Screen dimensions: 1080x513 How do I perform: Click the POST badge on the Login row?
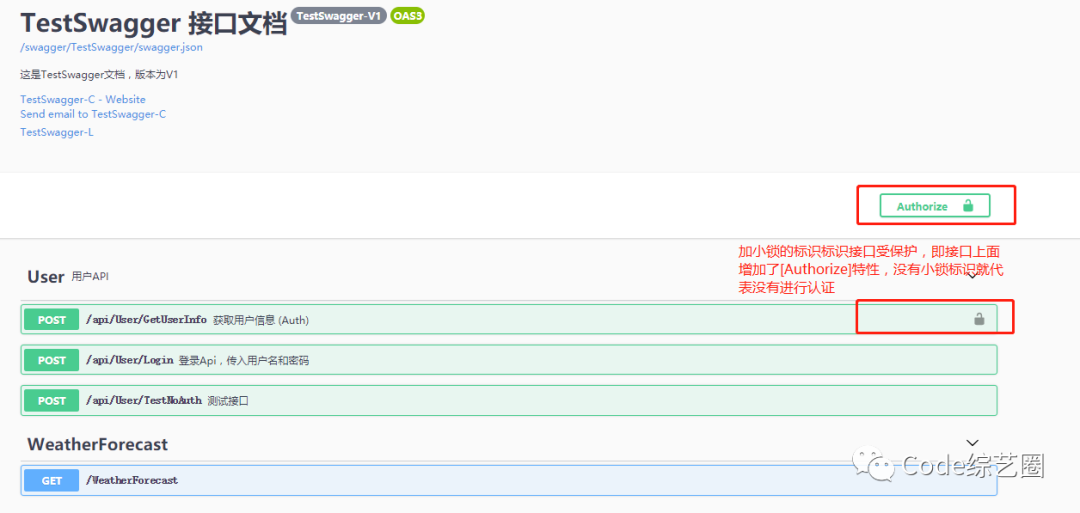(52, 360)
